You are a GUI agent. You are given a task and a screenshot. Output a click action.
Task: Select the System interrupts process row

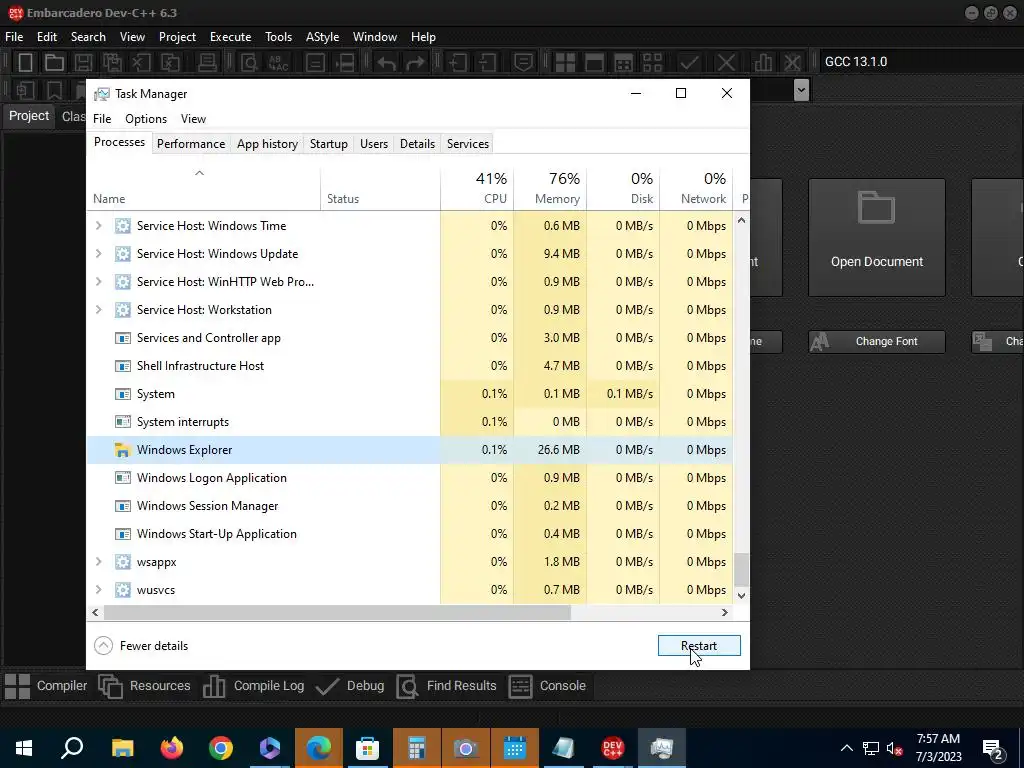409,422
